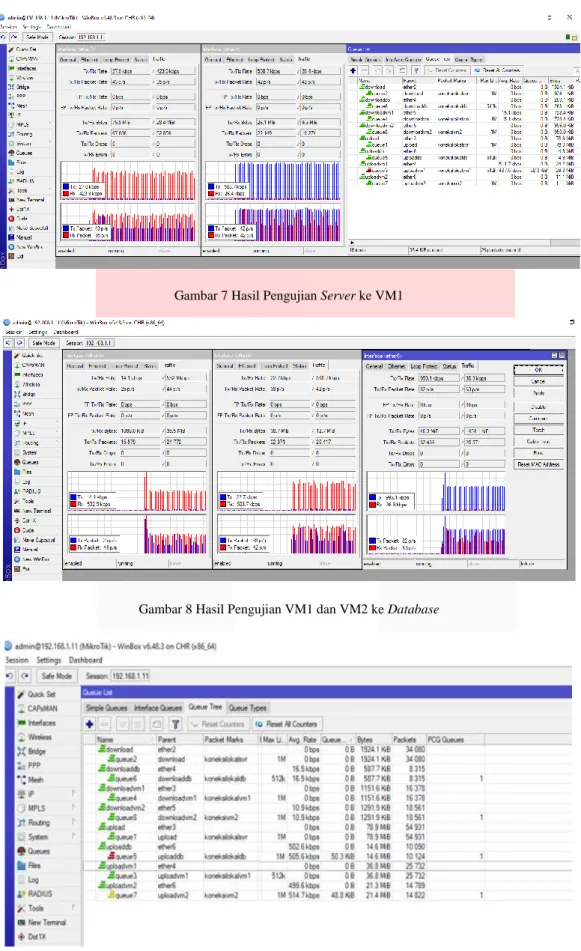Open Quick Set in Queue List WinBox window
The width and height of the screenshot is (581, 951).
(36, 694)
